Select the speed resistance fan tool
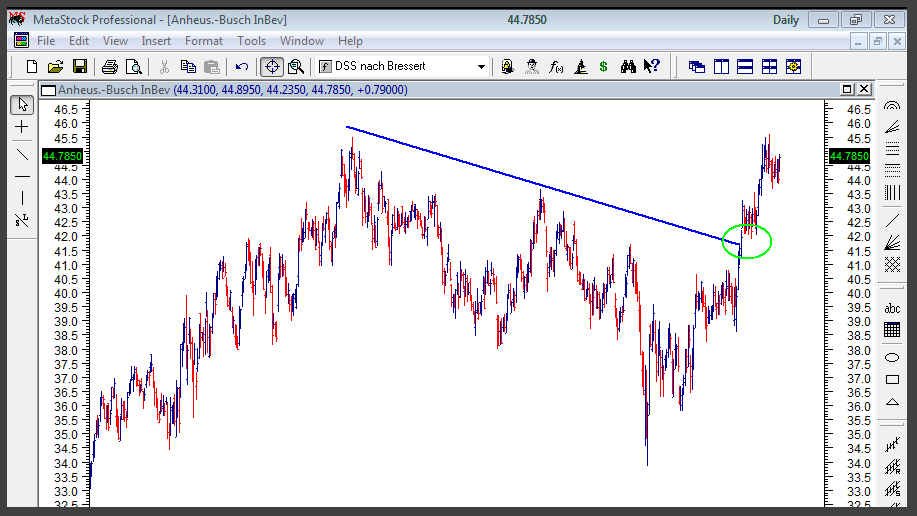917x516 pixels. [892, 127]
